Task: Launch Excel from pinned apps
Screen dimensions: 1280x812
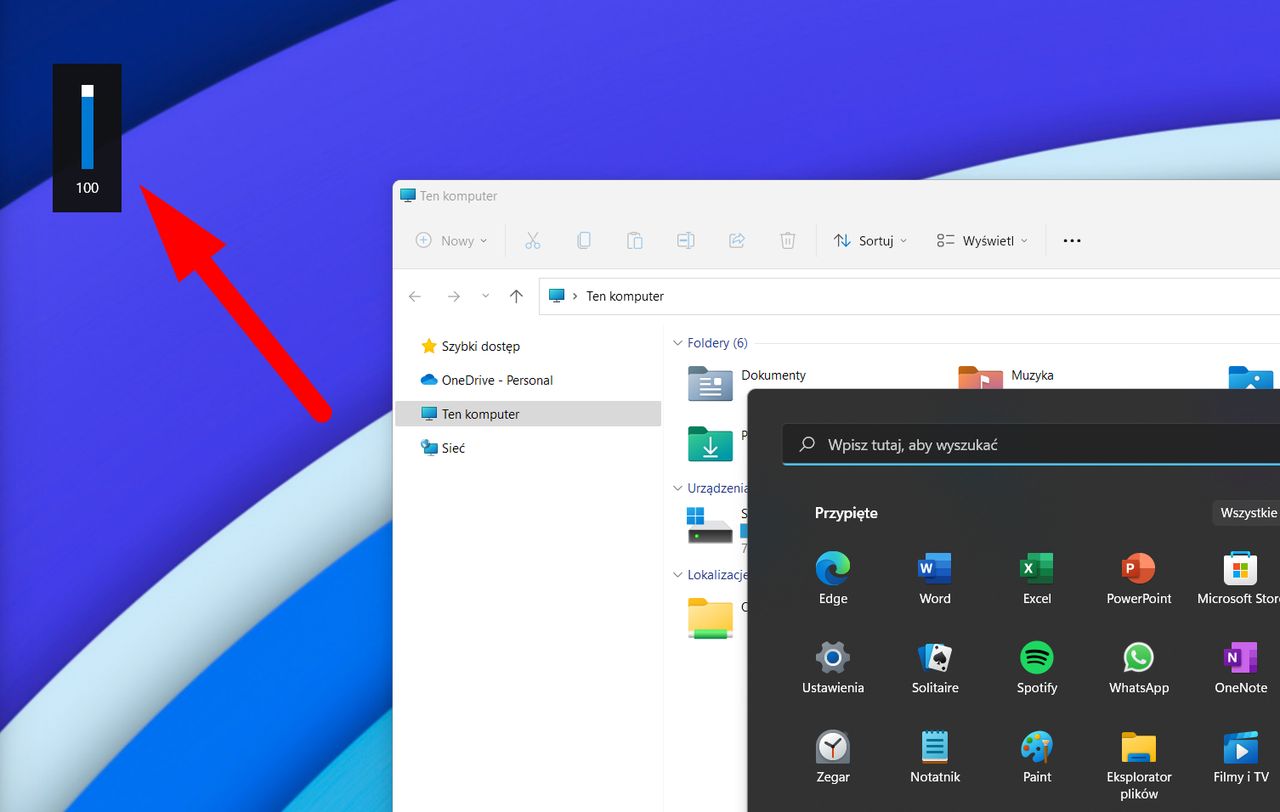Action: 1037,579
